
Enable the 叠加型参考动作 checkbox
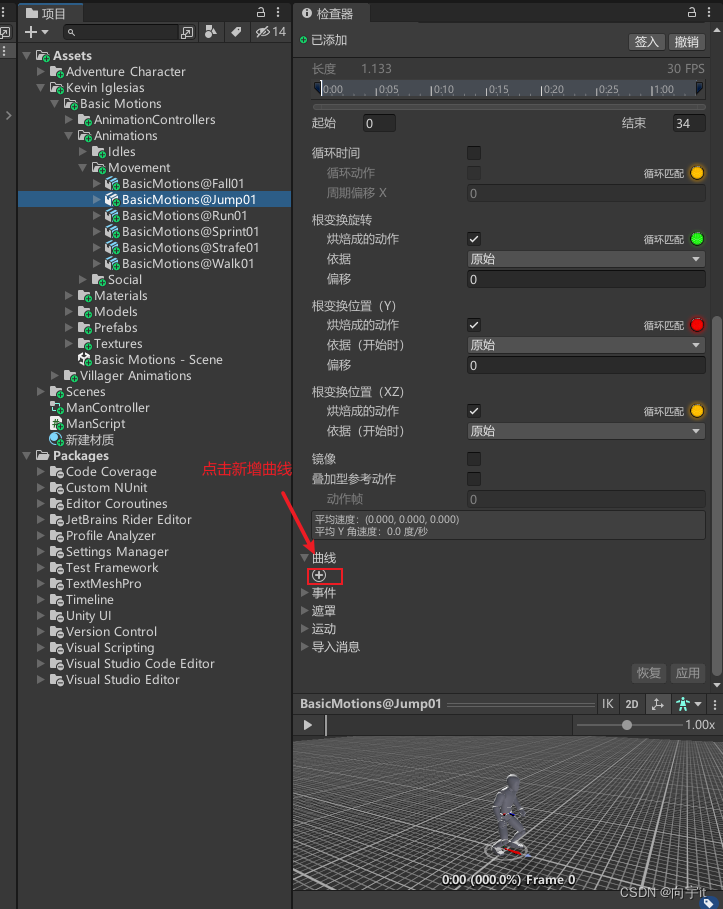point(474,479)
